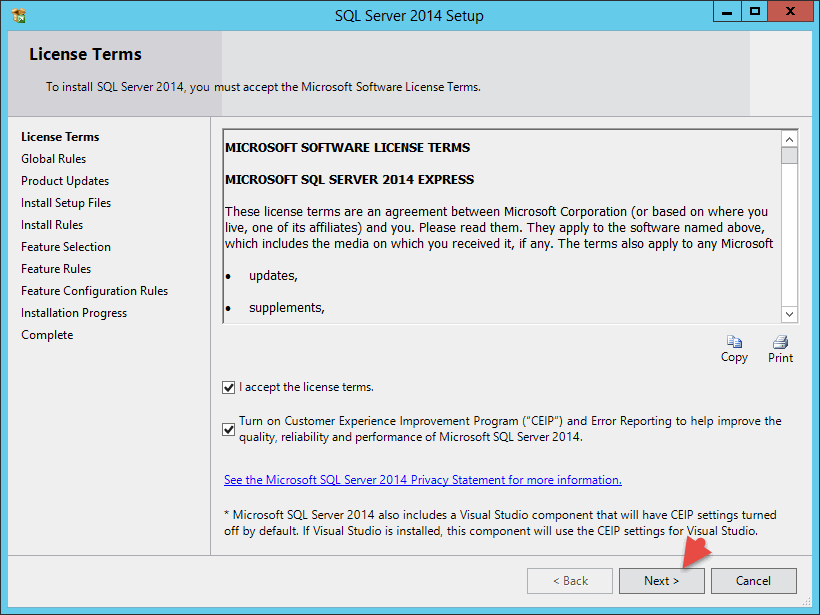This screenshot has height=615, width=820.
Task: Select Feature Configuration Rules step
Action: pyautogui.click(x=95, y=291)
